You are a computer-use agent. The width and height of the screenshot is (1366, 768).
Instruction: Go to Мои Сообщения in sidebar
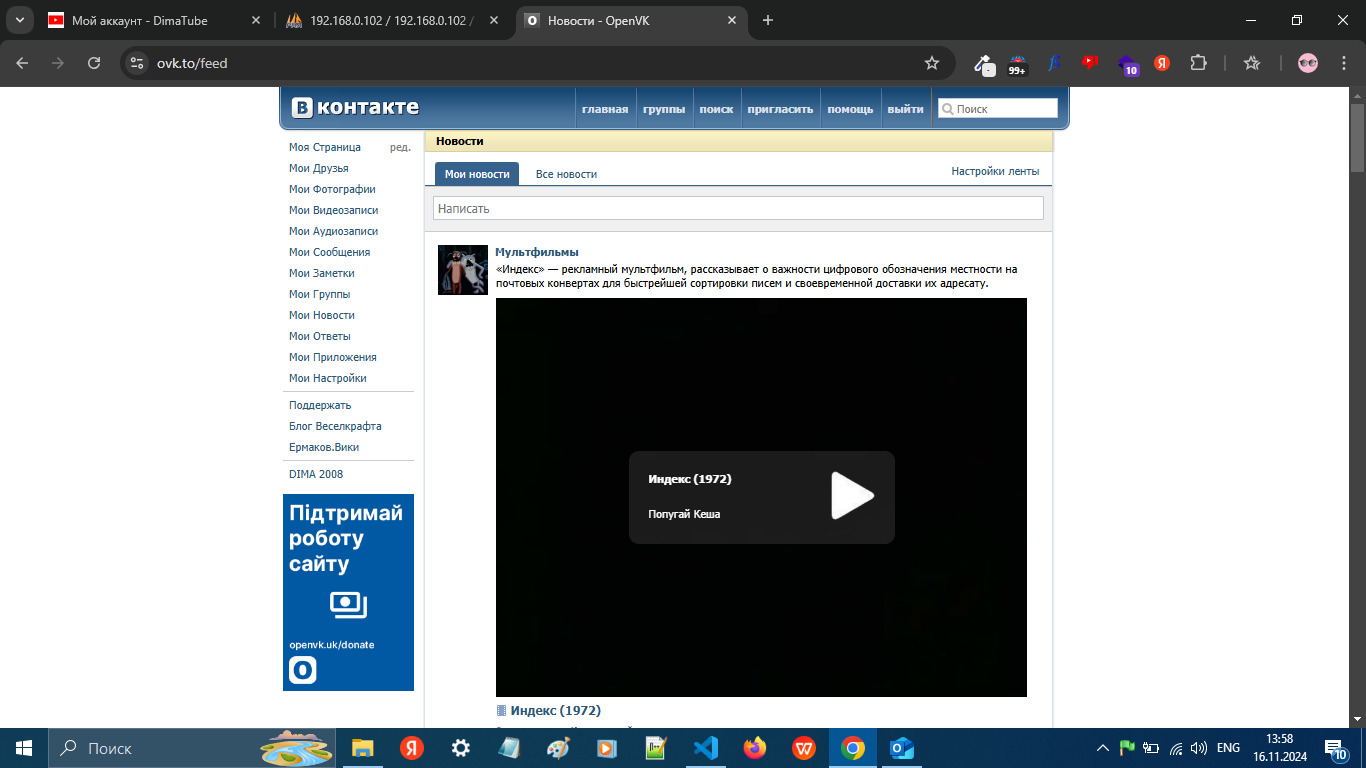[x=329, y=252]
